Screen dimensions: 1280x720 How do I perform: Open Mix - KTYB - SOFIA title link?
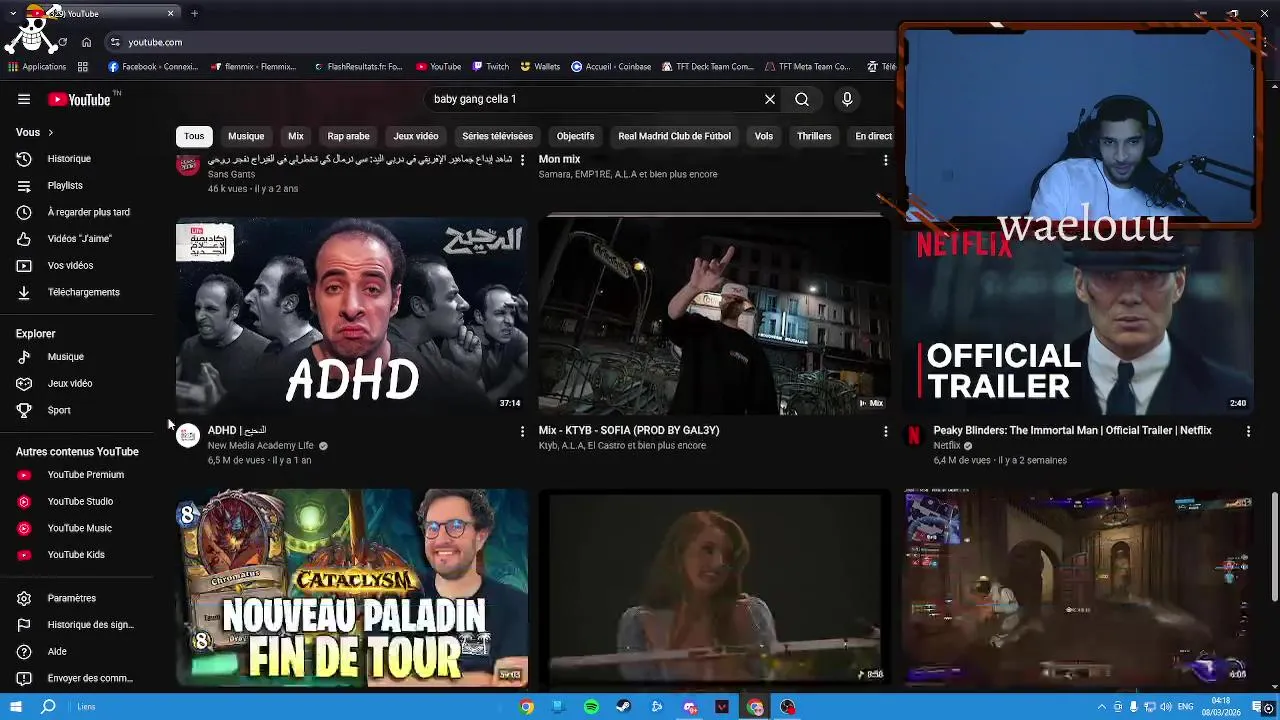[629, 430]
